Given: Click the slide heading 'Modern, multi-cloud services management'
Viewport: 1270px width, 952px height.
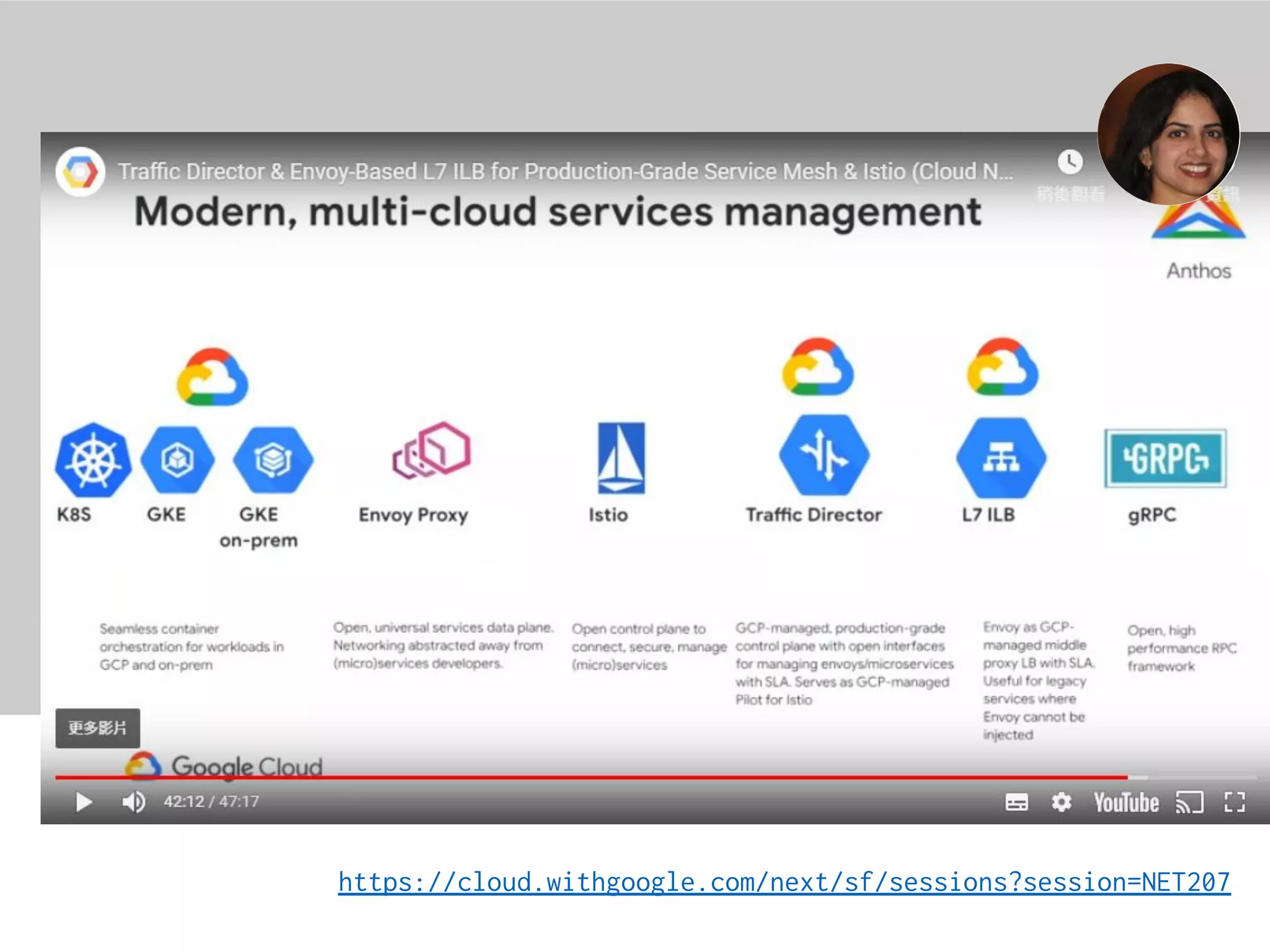Looking at the screenshot, I should coord(558,213).
